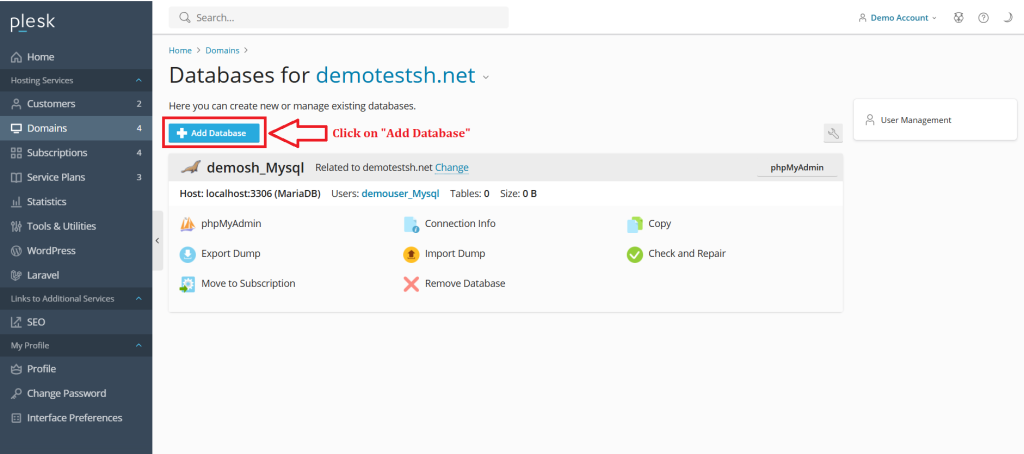The height and width of the screenshot is (454, 1024).
Task: Open Statistics in the sidebar
Action: (x=76, y=202)
